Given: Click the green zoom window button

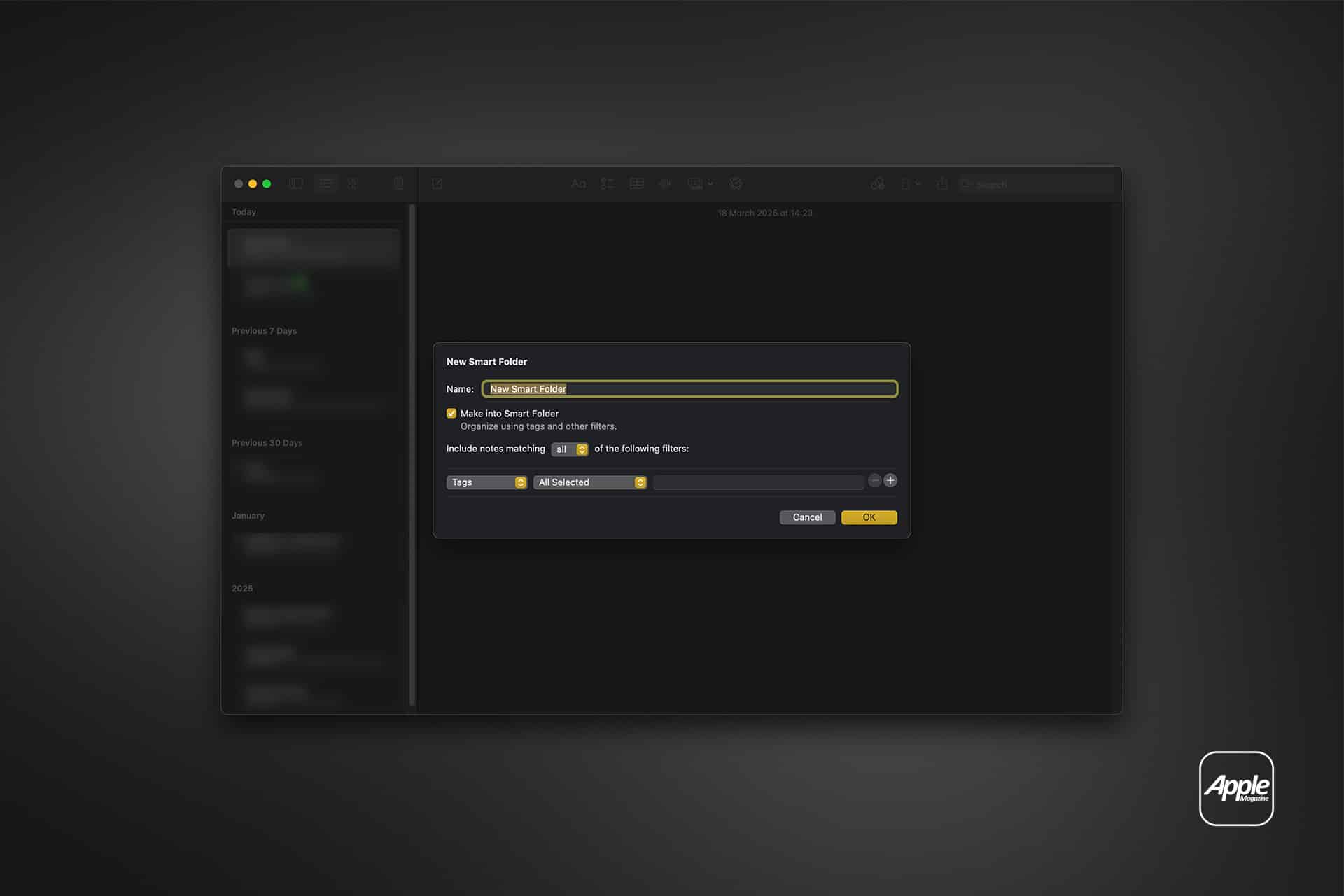Looking at the screenshot, I should pos(267,183).
